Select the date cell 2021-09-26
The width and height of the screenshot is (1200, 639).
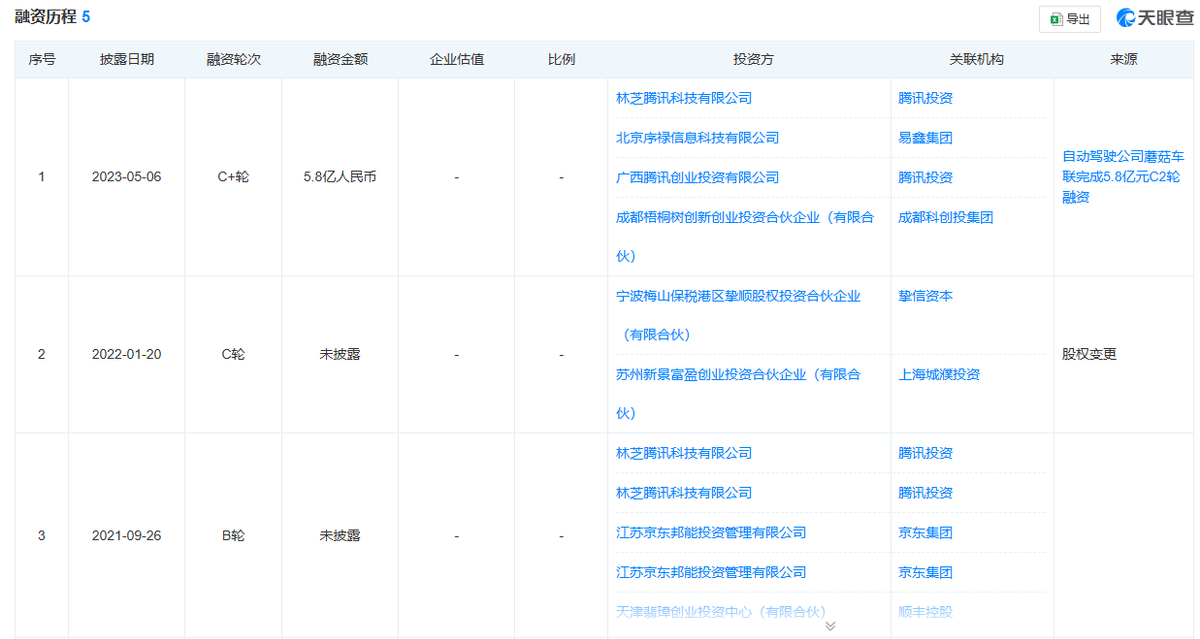[x=126, y=536]
